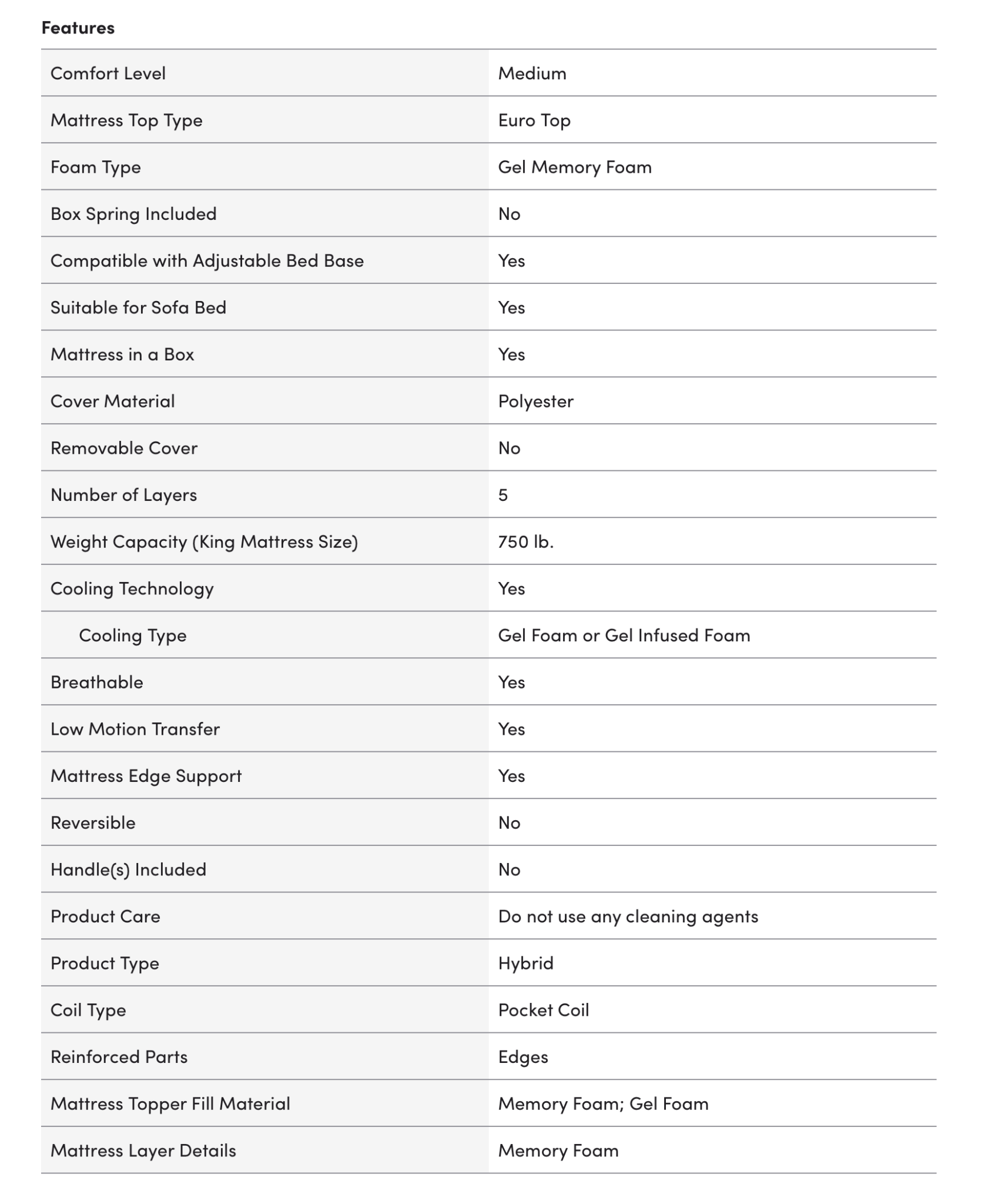Click the Low Motion Transfer label
The height and width of the screenshot is (1204, 988).
(135, 729)
